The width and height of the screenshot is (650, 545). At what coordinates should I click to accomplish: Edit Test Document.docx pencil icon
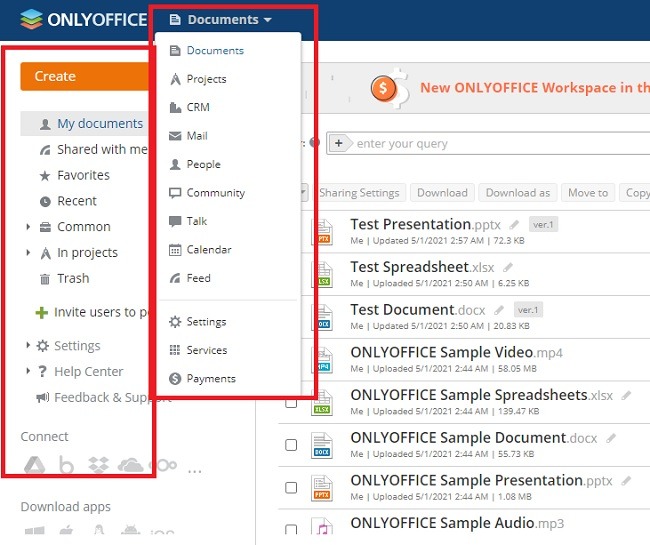coord(499,310)
